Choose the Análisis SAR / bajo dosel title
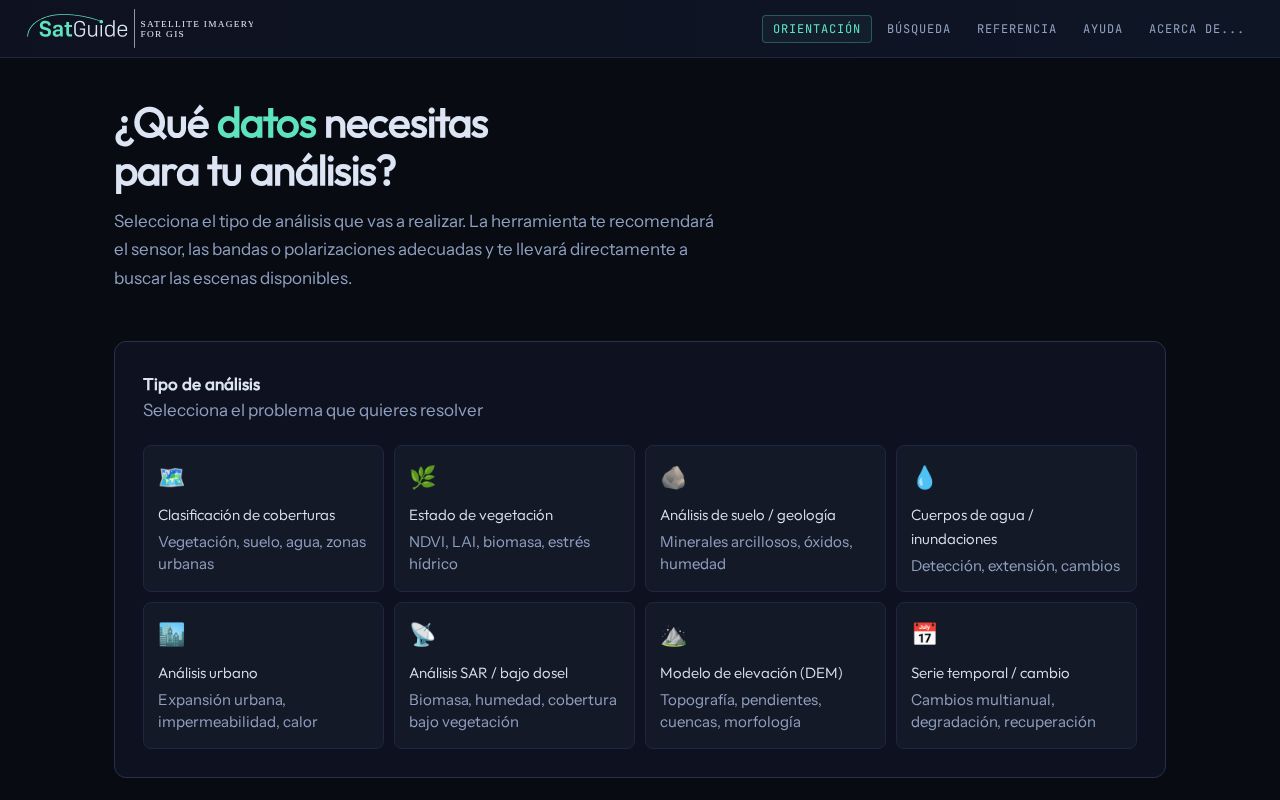The height and width of the screenshot is (800, 1280). click(x=488, y=673)
